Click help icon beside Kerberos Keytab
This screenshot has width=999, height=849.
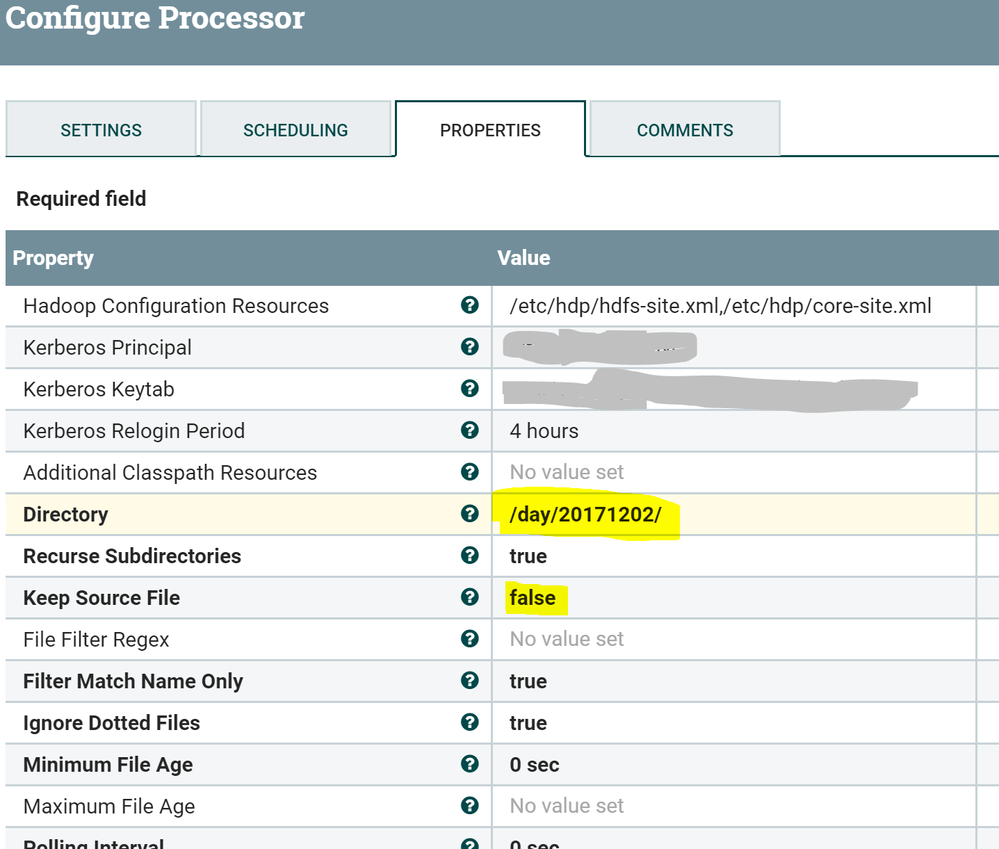(x=469, y=389)
